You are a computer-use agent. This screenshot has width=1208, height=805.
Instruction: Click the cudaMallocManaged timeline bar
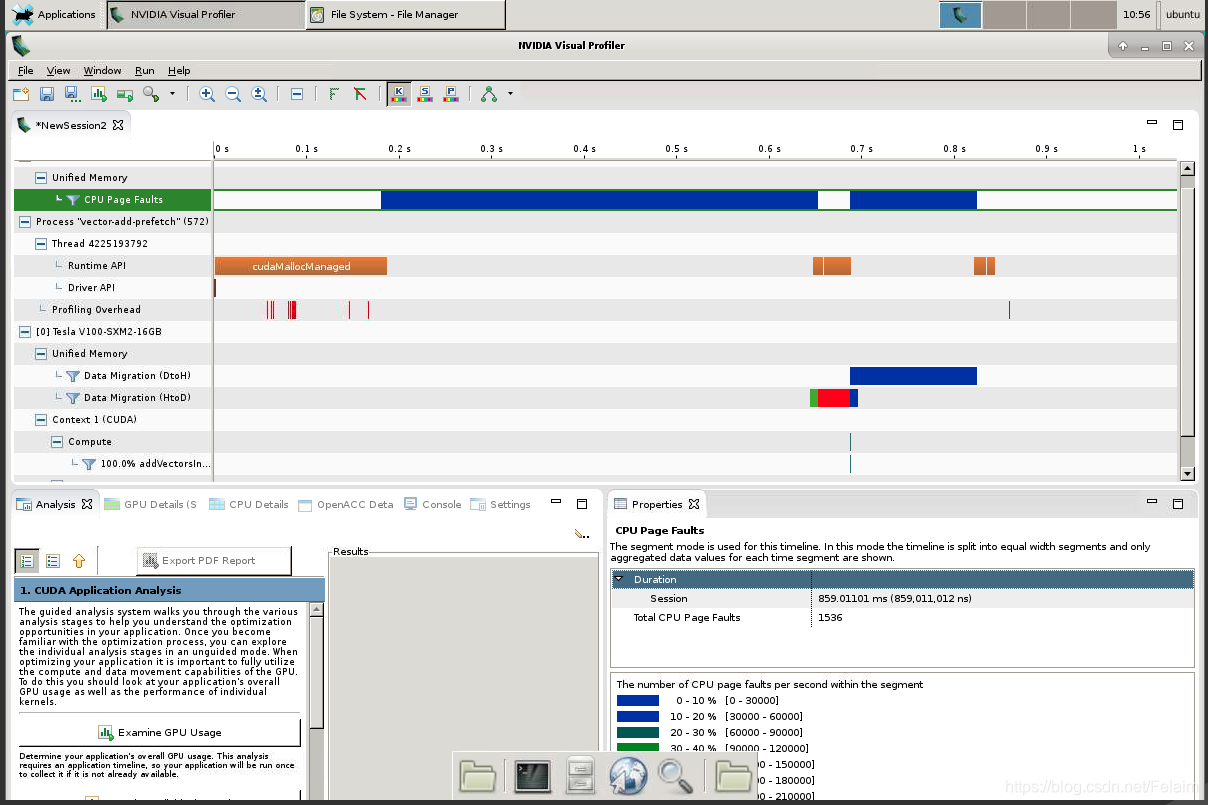coord(301,266)
